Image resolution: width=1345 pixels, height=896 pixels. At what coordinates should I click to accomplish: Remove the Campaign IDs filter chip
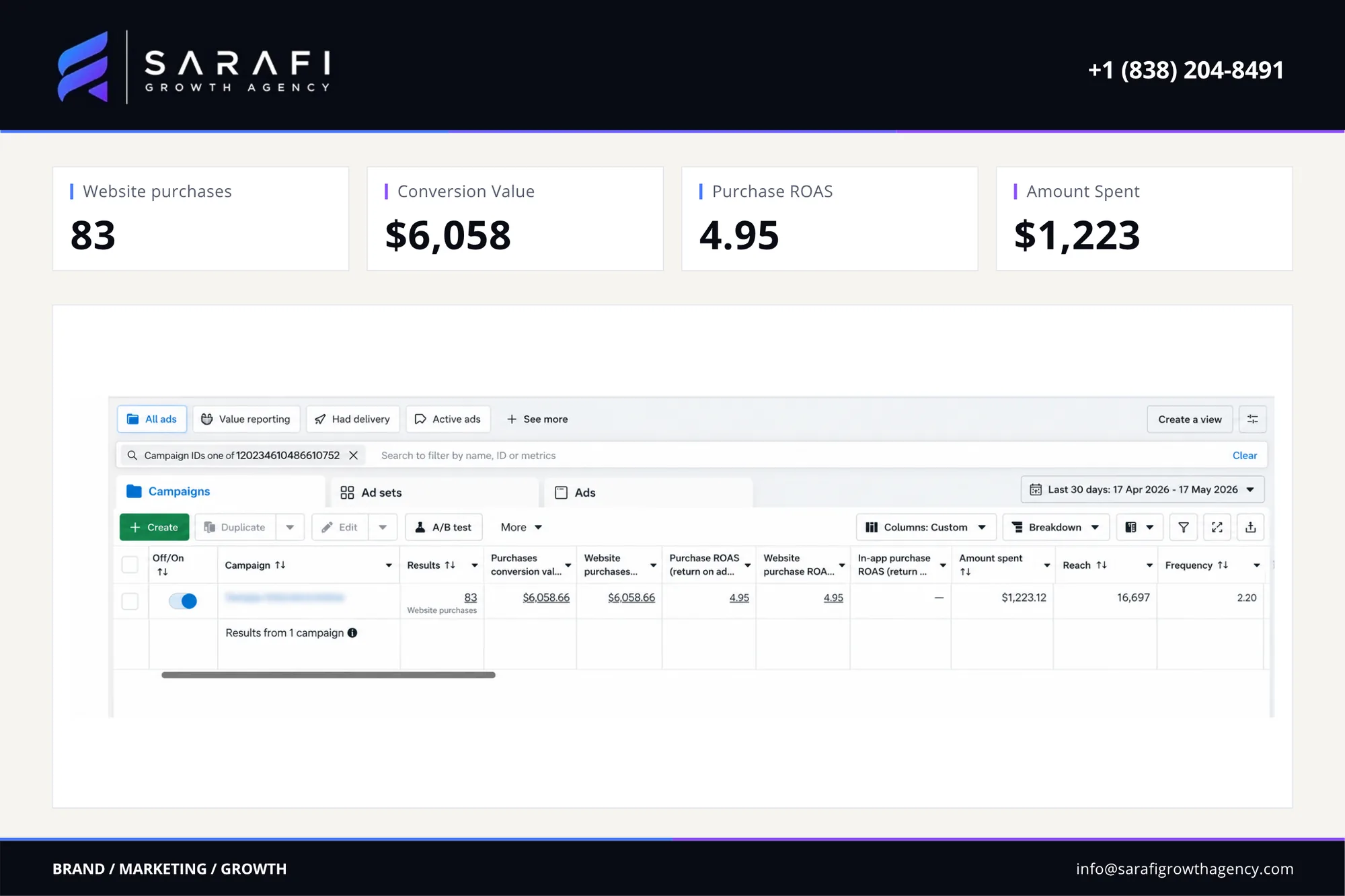click(x=353, y=455)
